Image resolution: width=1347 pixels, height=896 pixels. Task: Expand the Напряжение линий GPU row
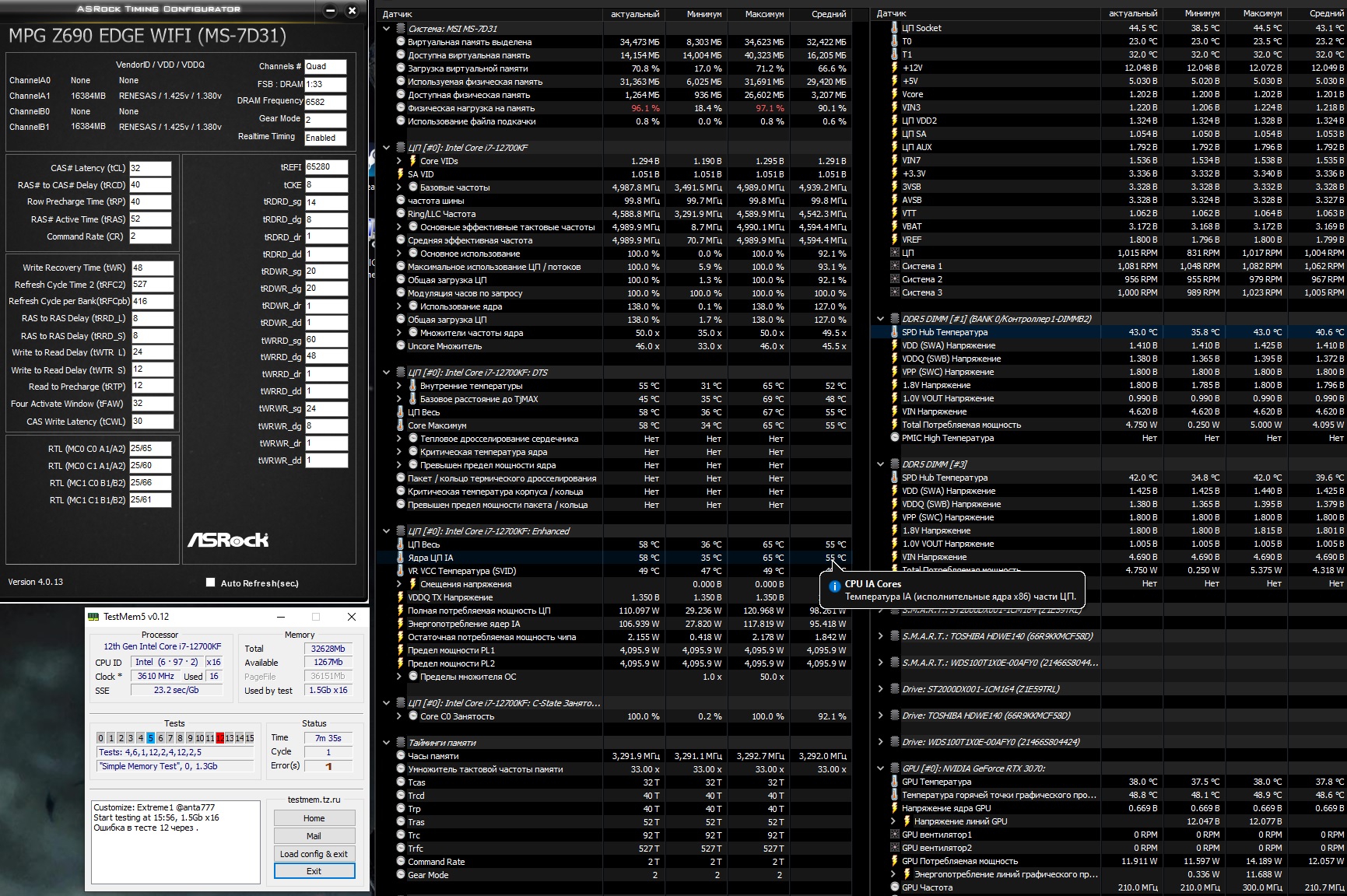tap(893, 821)
